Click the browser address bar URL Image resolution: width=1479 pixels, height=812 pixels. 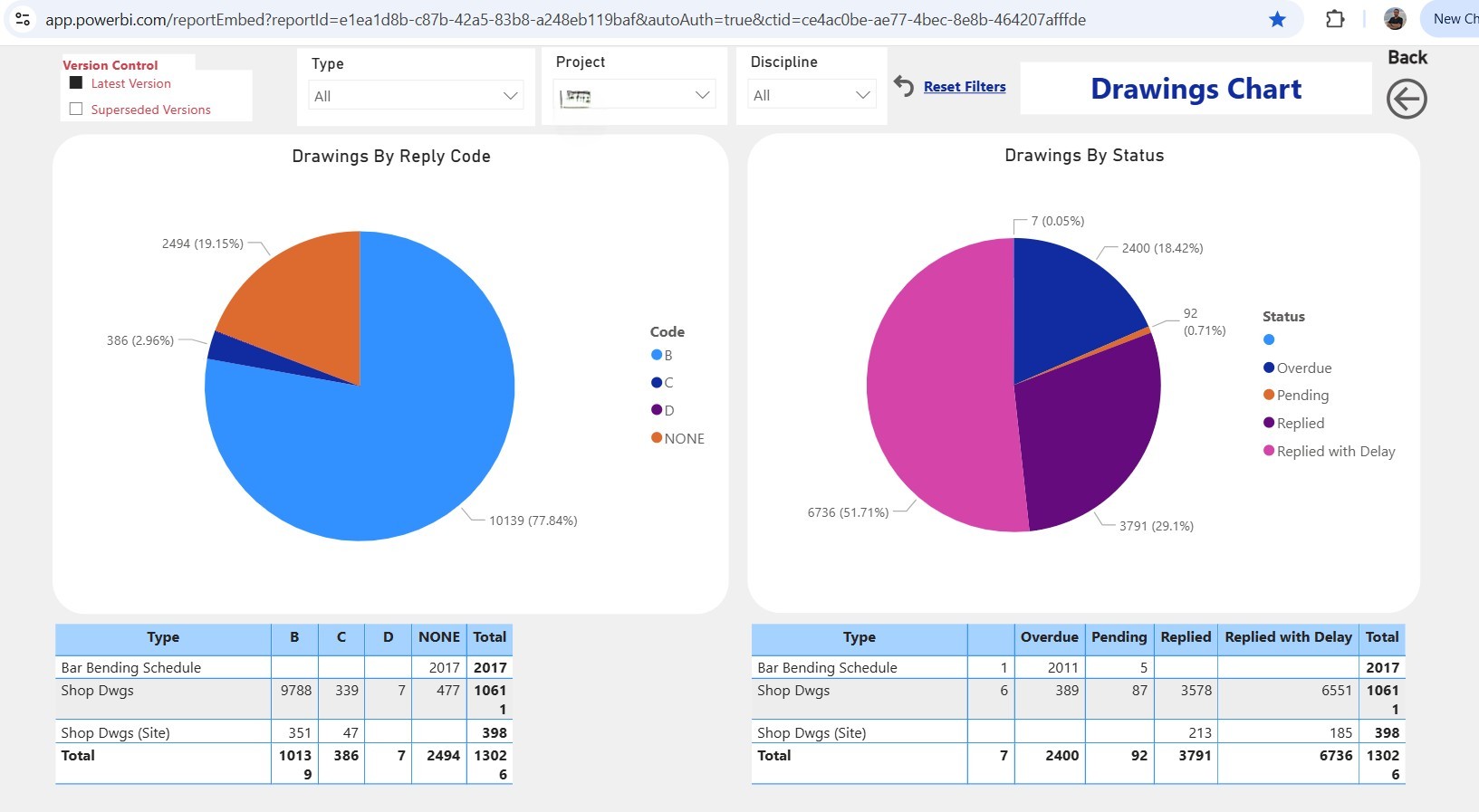tap(565, 19)
